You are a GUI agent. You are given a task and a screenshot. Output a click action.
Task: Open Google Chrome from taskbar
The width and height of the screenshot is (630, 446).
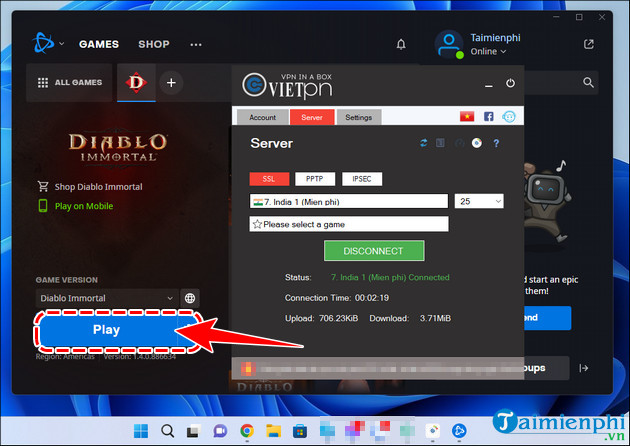(247, 431)
